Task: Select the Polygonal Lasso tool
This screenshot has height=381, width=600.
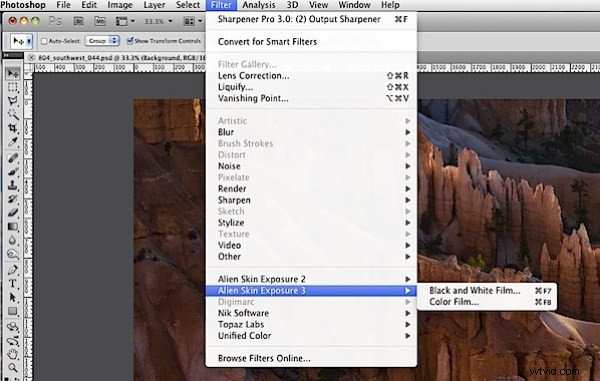Action: (13, 101)
